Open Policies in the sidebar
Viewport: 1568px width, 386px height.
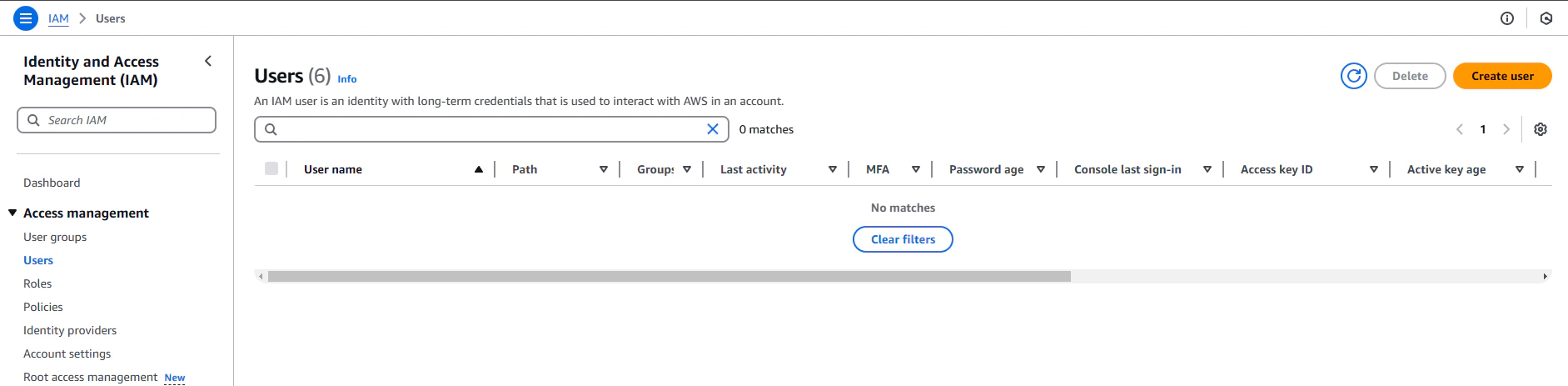43,307
